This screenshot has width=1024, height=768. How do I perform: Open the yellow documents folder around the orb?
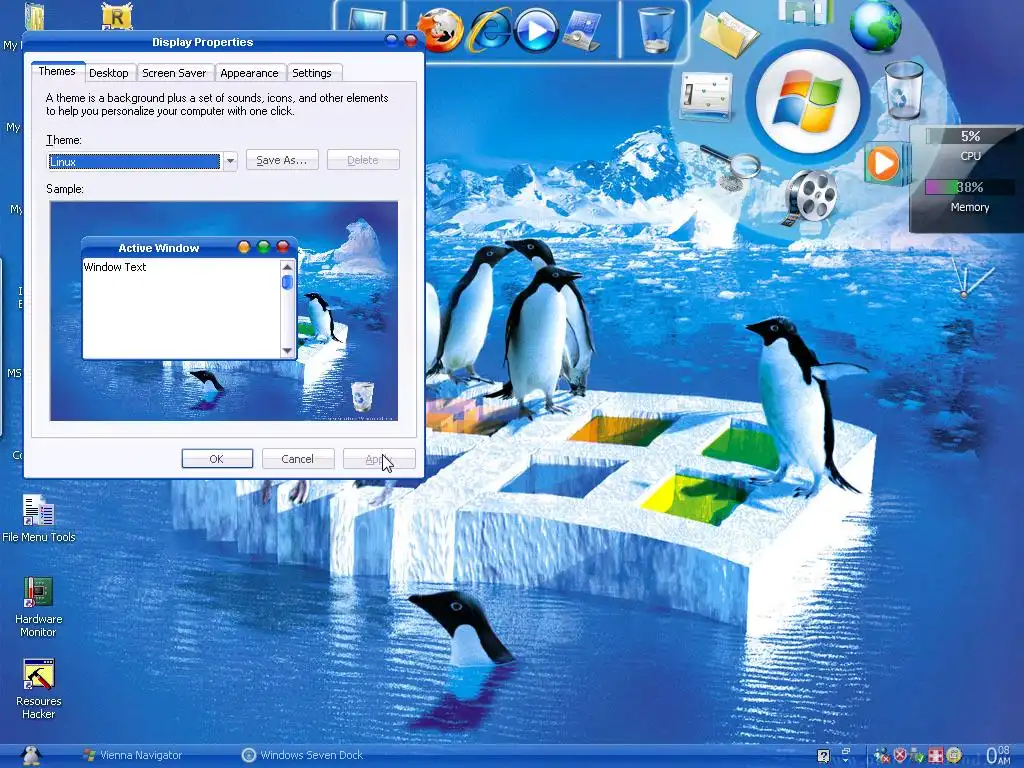point(728,33)
